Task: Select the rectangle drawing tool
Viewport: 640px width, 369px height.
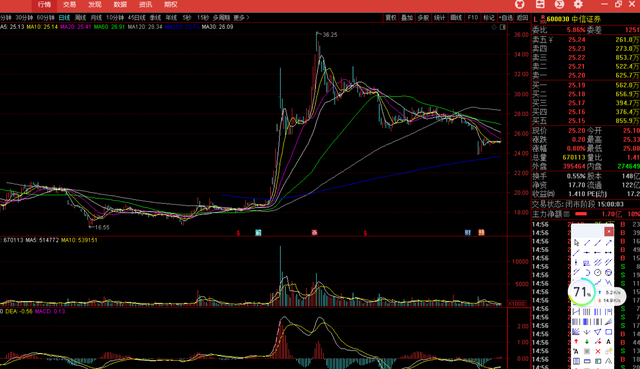Action: coord(609,332)
